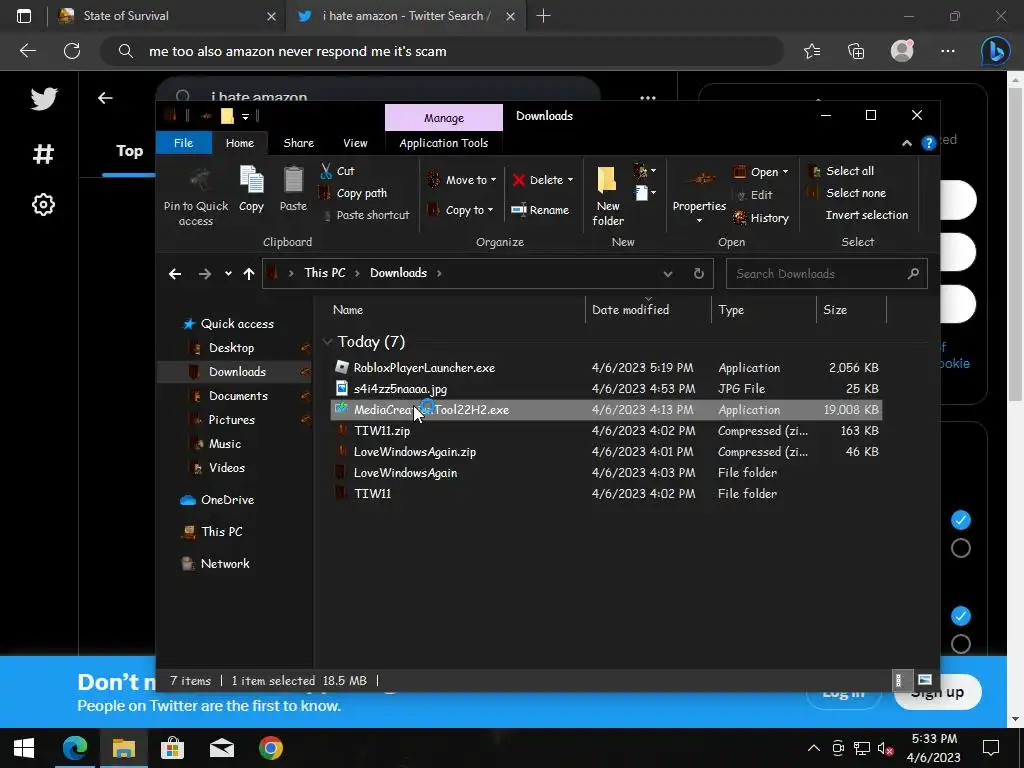Open the Application Tools tab
Image resolution: width=1024 pixels, height=768 pixels.
point(444,143)
